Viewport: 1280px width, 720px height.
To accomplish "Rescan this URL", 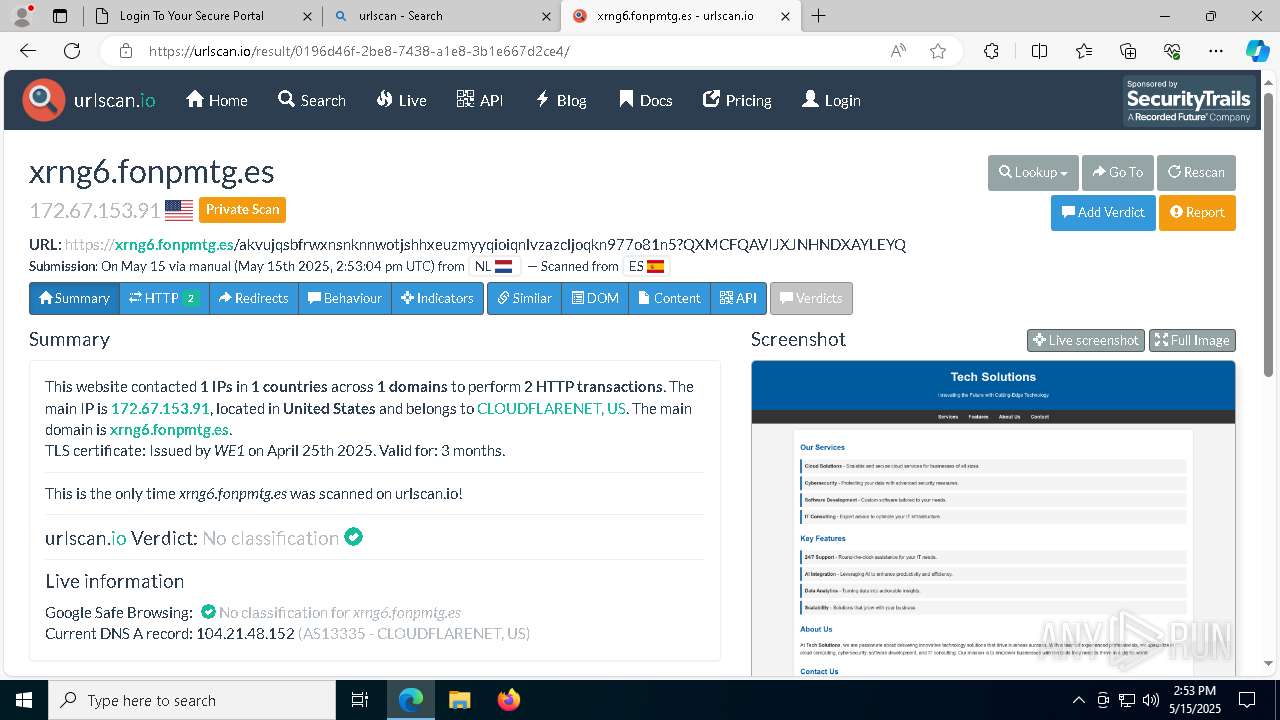I will pyautogui.click(x=1196, y=172).
